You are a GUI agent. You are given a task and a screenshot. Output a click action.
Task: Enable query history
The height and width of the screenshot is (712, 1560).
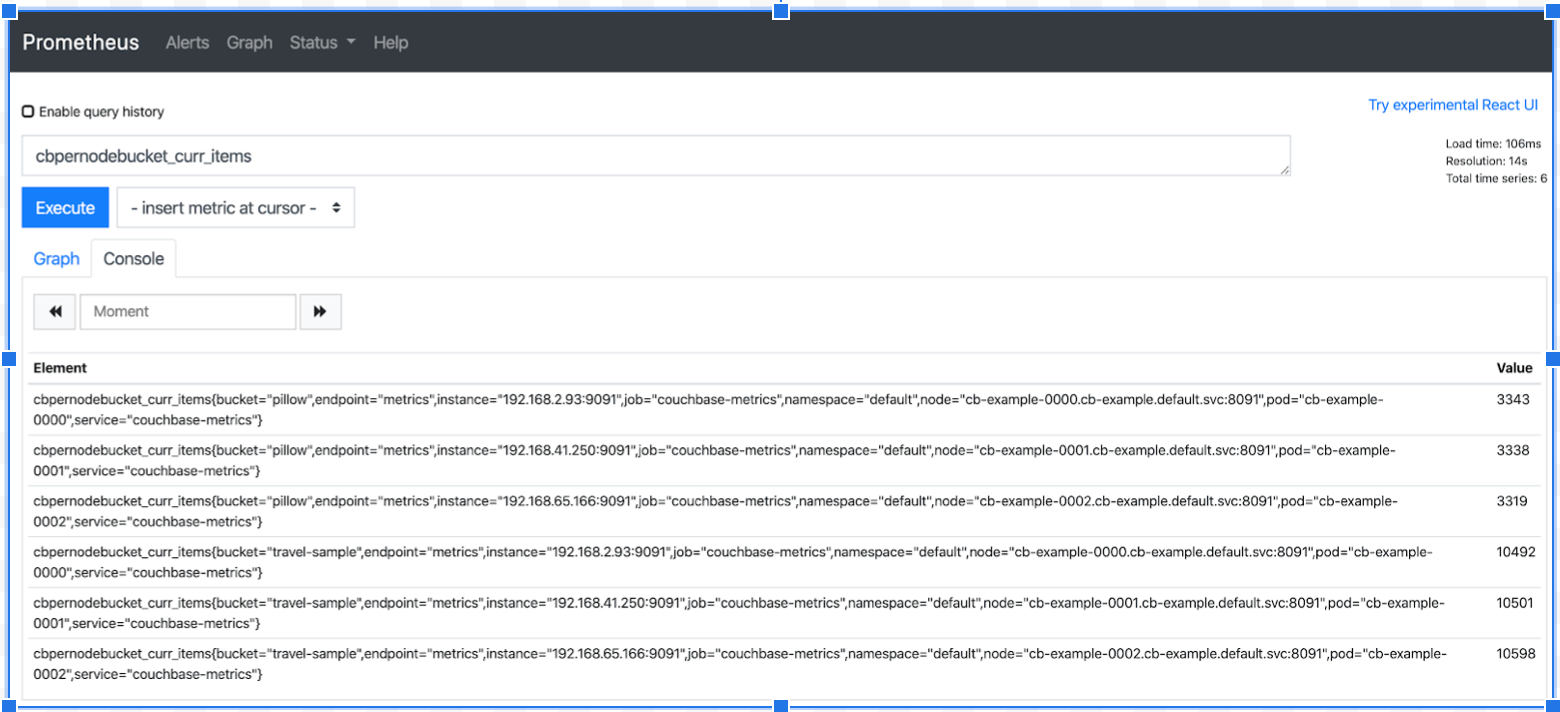(x=27, y=111)
